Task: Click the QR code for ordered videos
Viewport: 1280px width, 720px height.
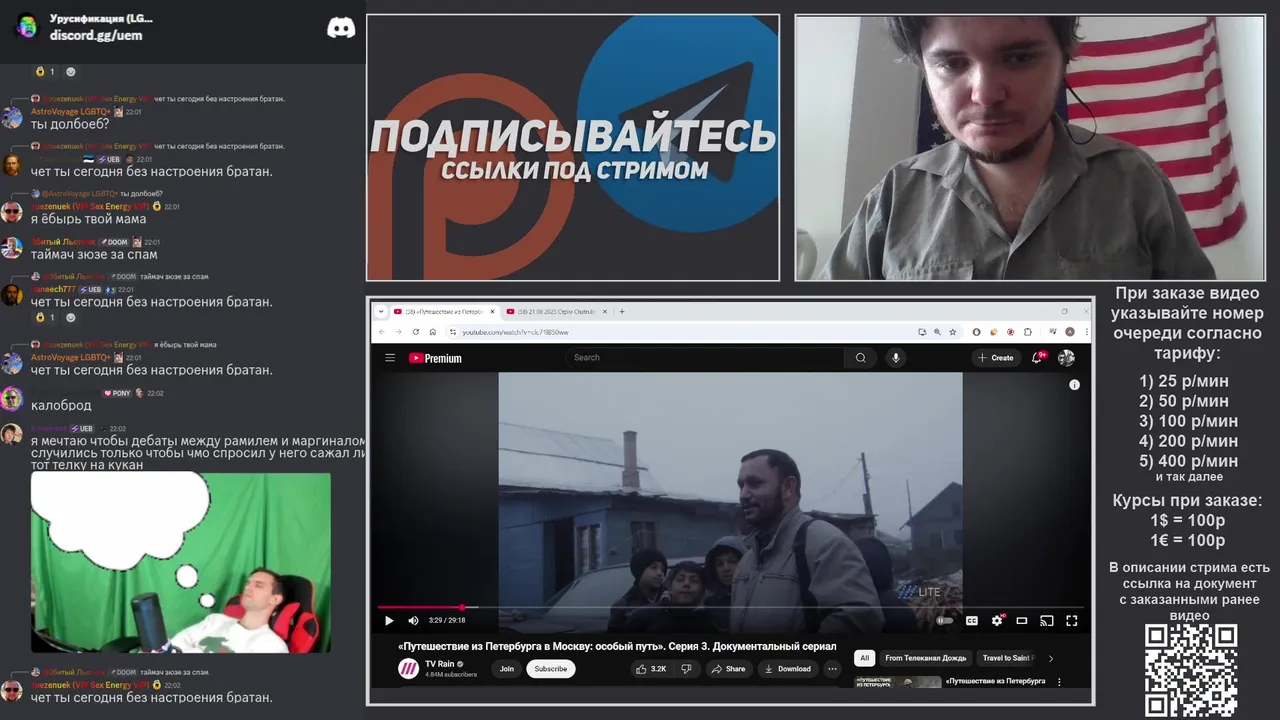Action: point(1190,671)
